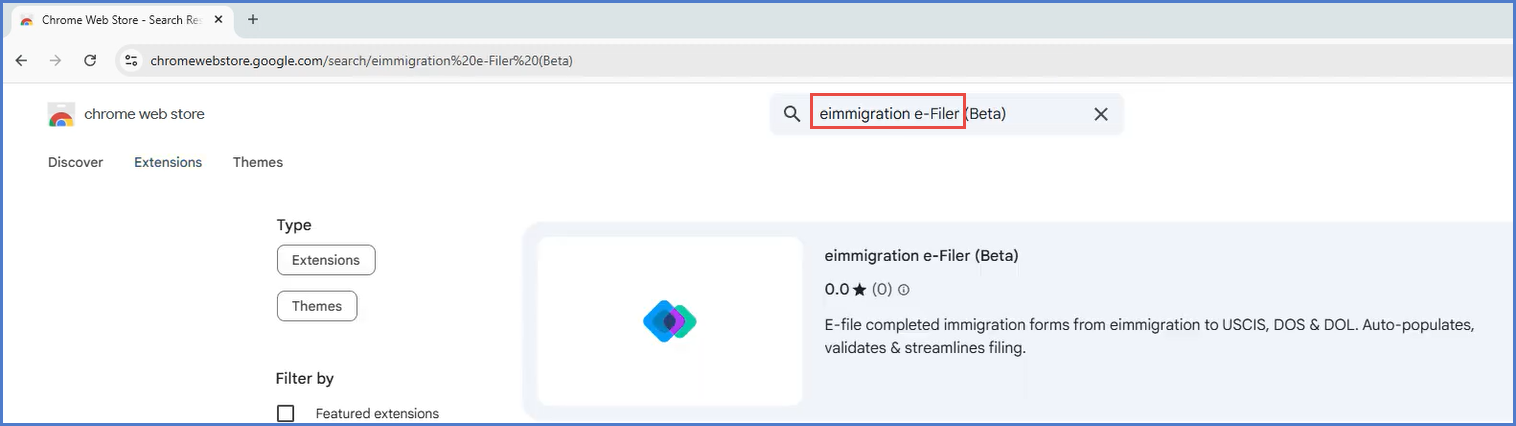Switch to the Extensions tab
Screen dimensions: 1516x426
tap(168, 162)
